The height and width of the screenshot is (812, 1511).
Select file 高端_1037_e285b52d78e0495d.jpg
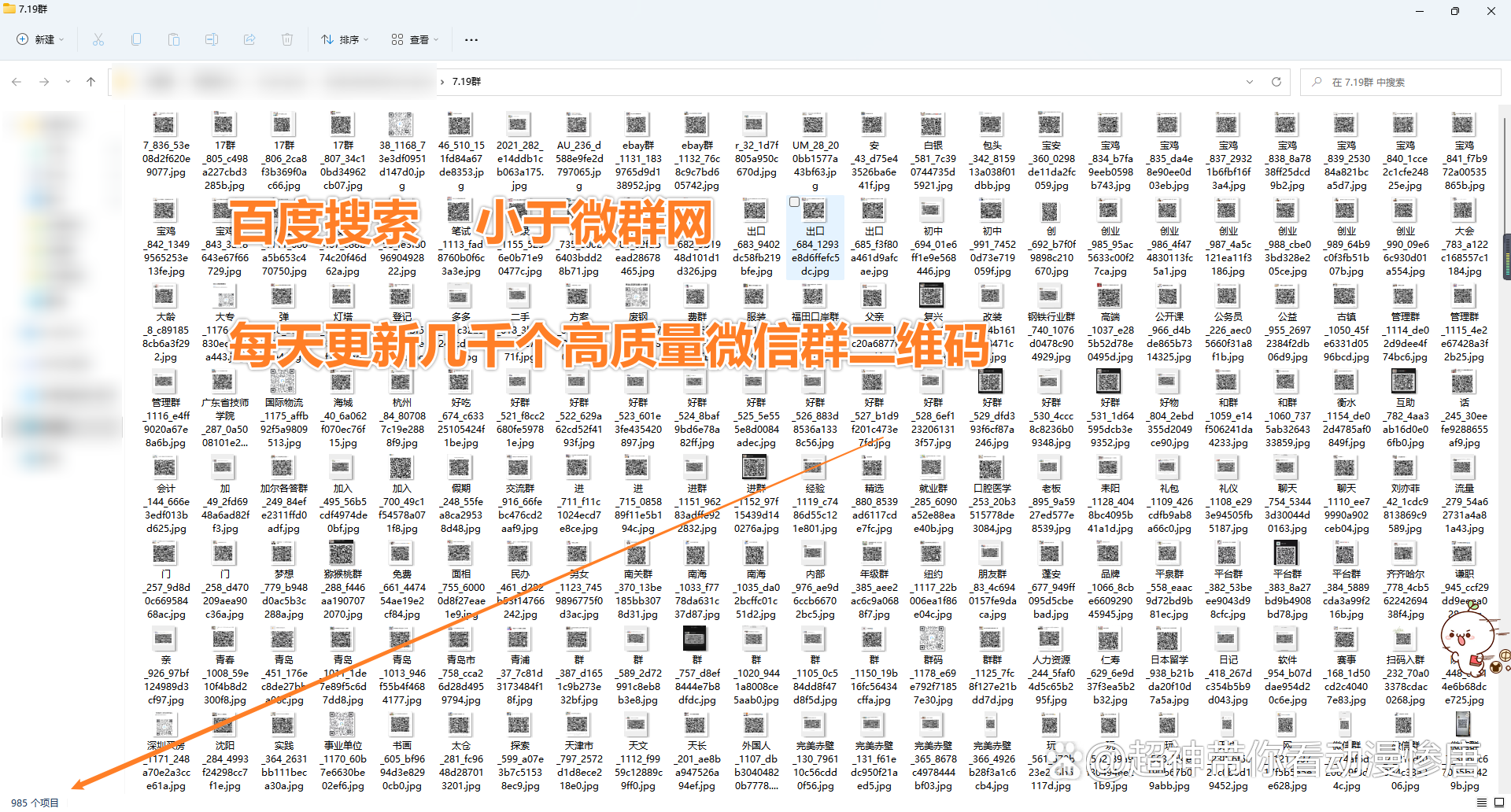(1110, 323)
